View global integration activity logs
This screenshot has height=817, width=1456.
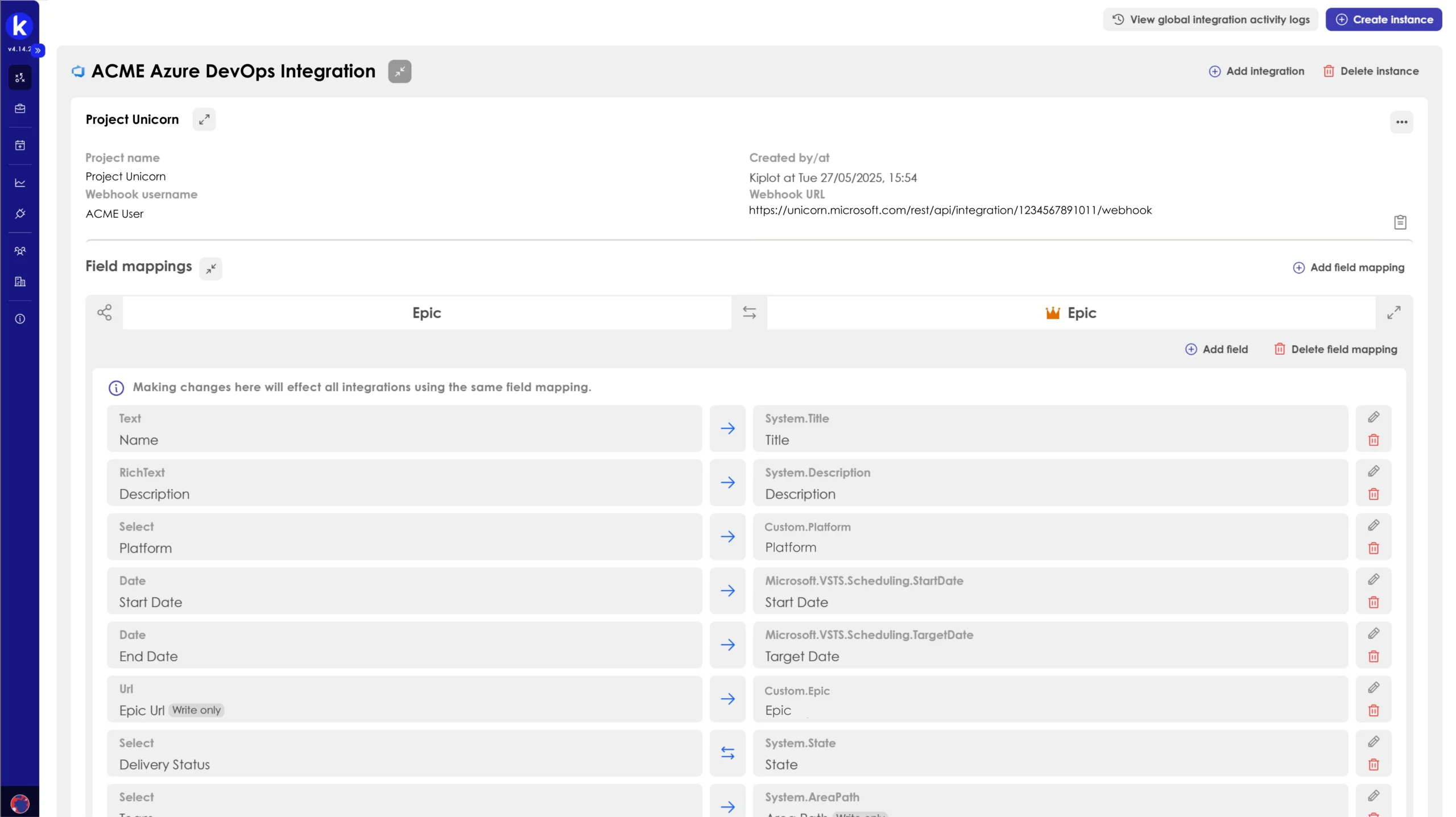pyautogui.click(x=1210, y=19)
